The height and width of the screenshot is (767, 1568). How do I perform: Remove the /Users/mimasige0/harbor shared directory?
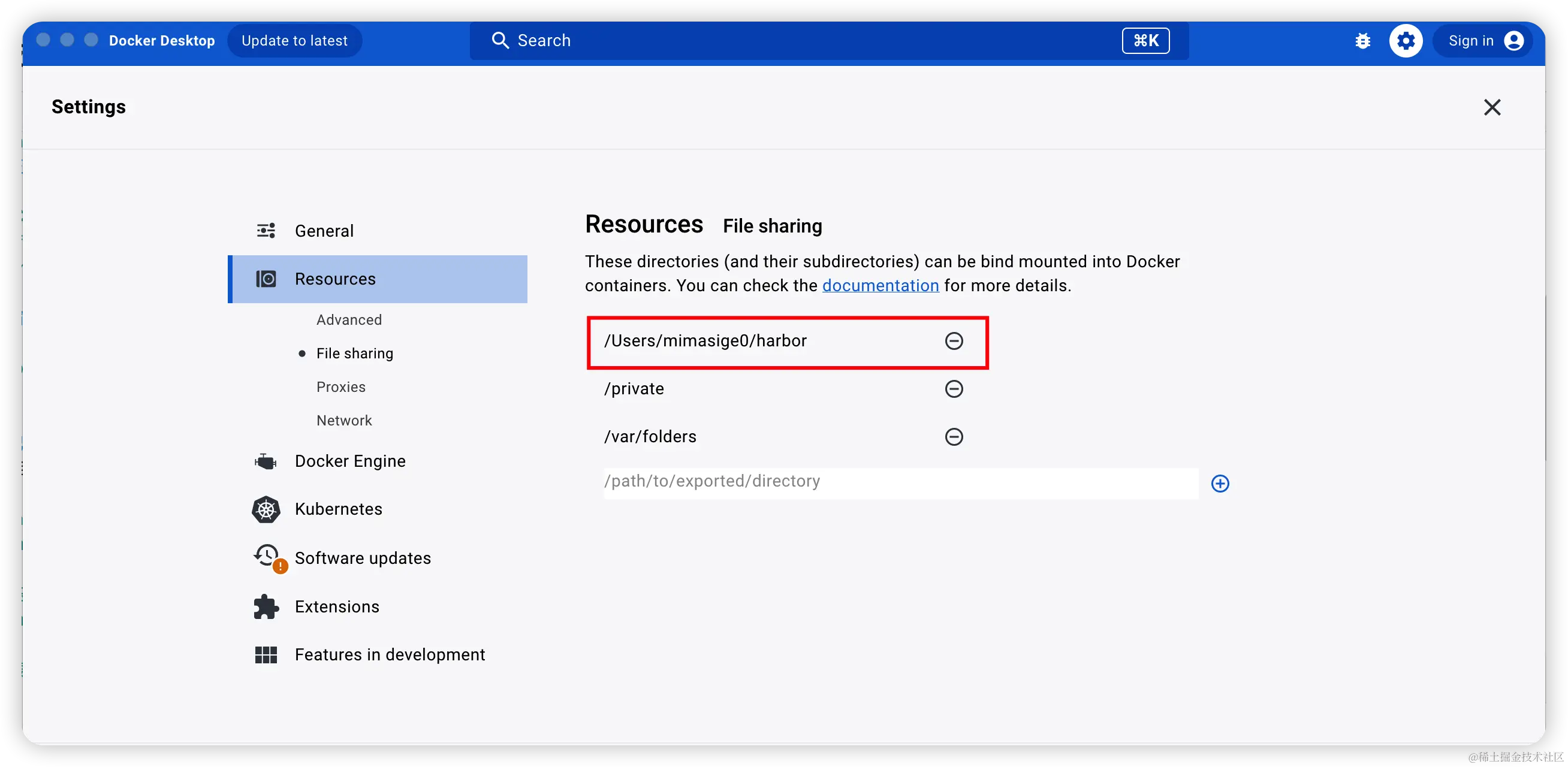(x=953, y=341)
